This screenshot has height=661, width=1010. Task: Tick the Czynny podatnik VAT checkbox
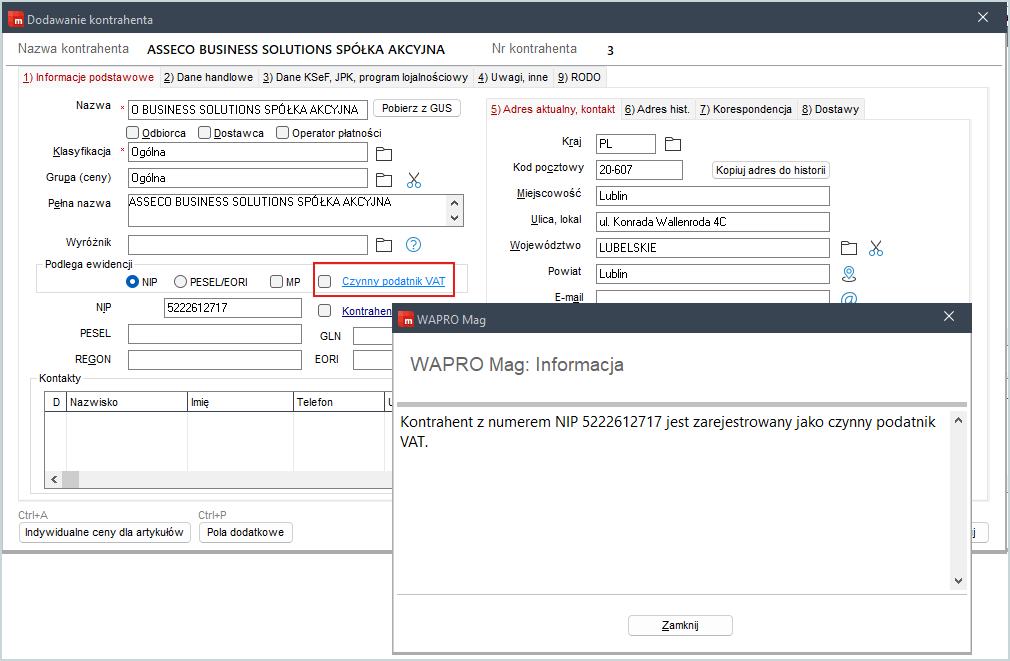(325, 282)
